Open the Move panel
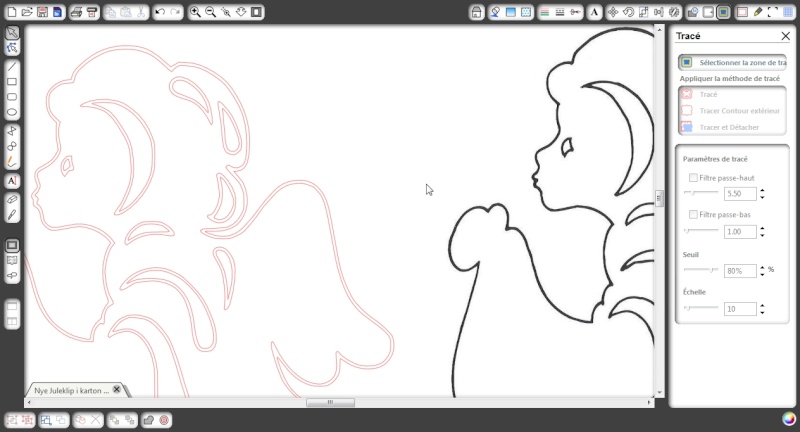The image size is (800, 432). (x=613, y=12)
